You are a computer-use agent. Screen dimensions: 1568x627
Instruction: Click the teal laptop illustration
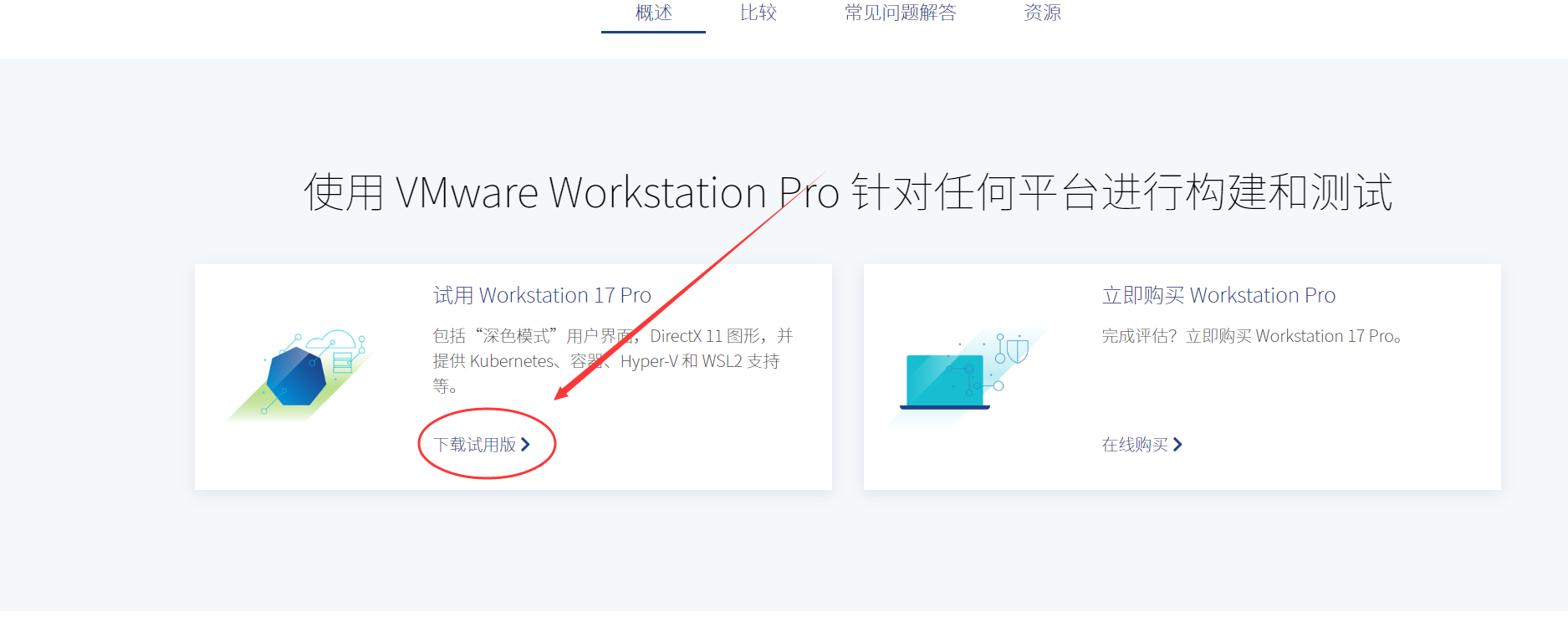point(945,381)
